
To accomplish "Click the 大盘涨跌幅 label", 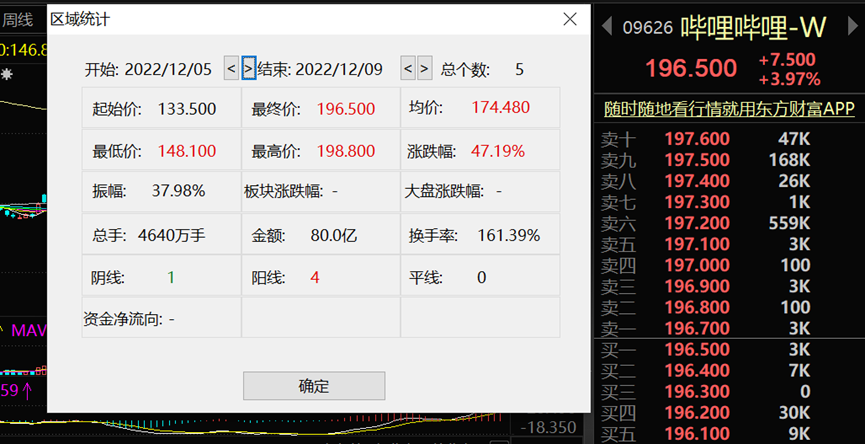I will [444, 192].
